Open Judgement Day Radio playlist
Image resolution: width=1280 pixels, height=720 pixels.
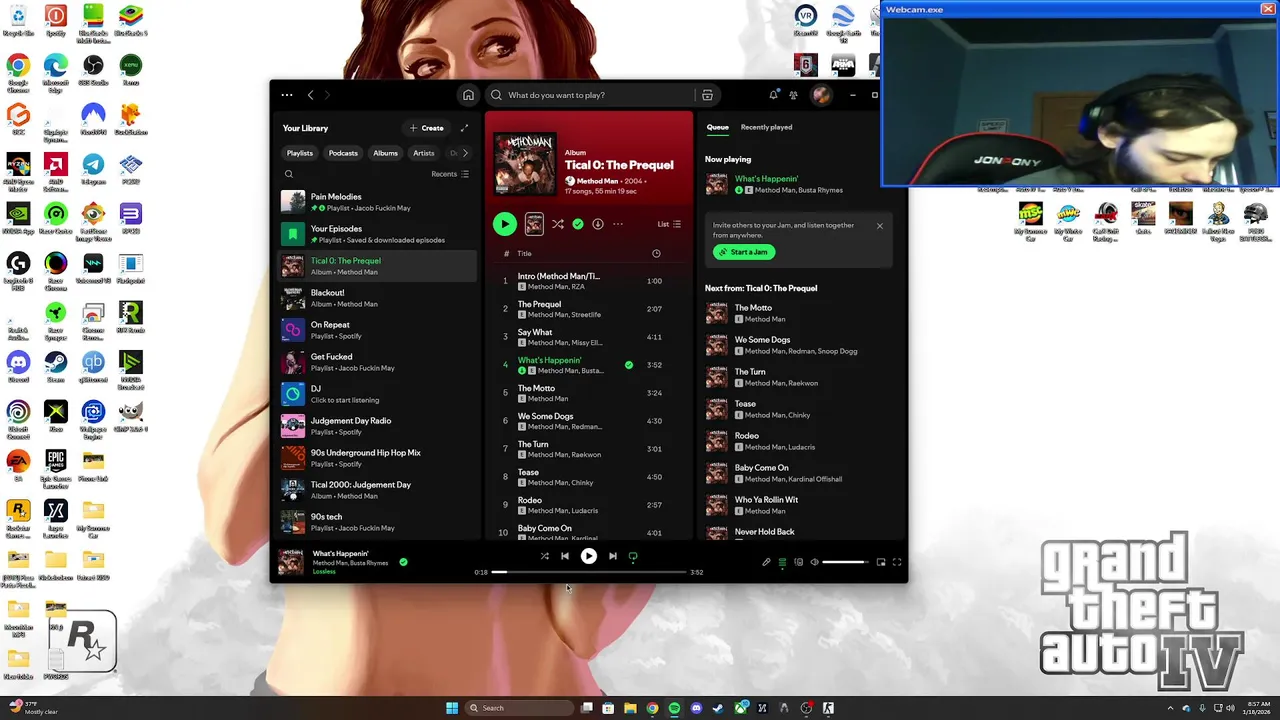pos(377,426)
